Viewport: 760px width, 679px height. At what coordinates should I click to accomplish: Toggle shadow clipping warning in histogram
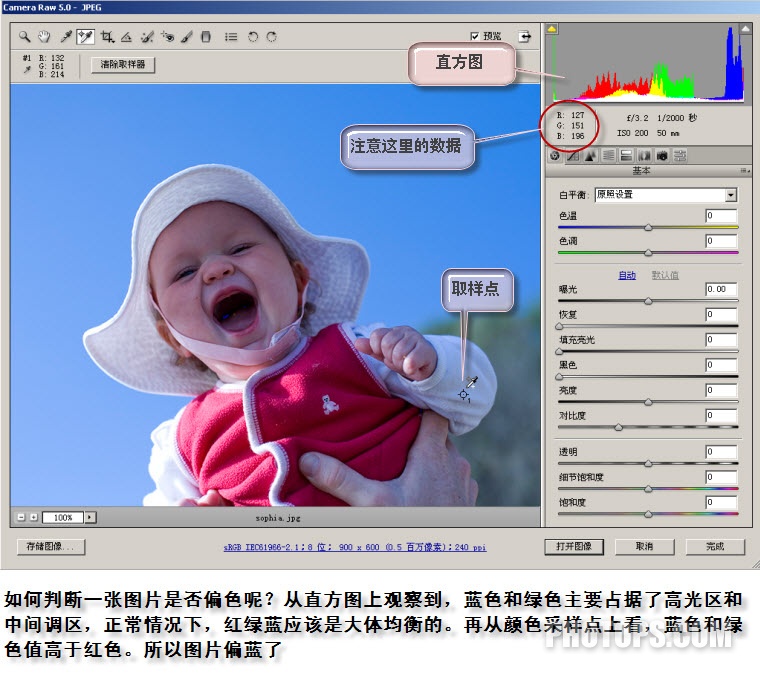coord(552,29)
